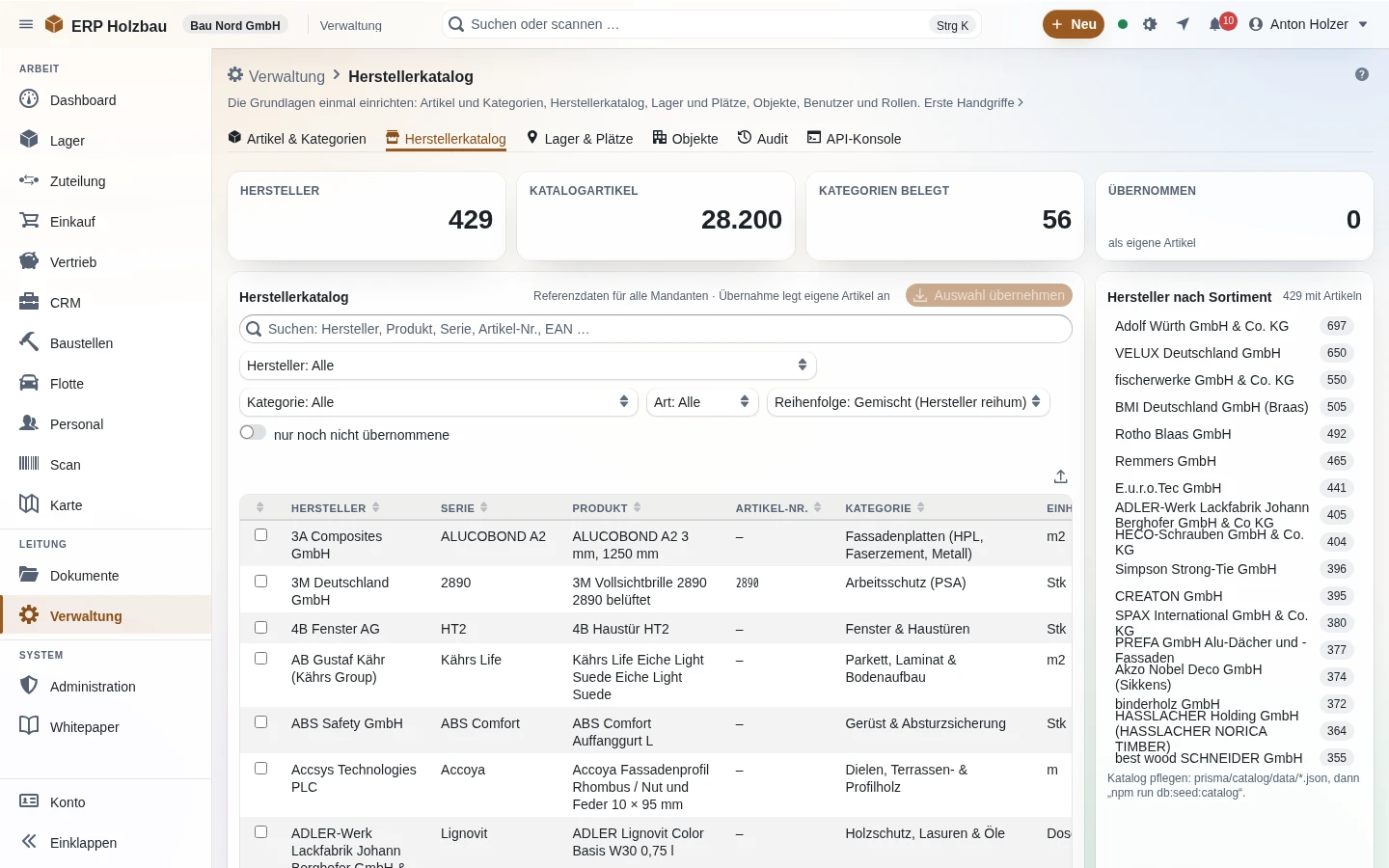Click the Neu button
Image resolution: width=1389 pixels, height=868 pixels.
1074,24
